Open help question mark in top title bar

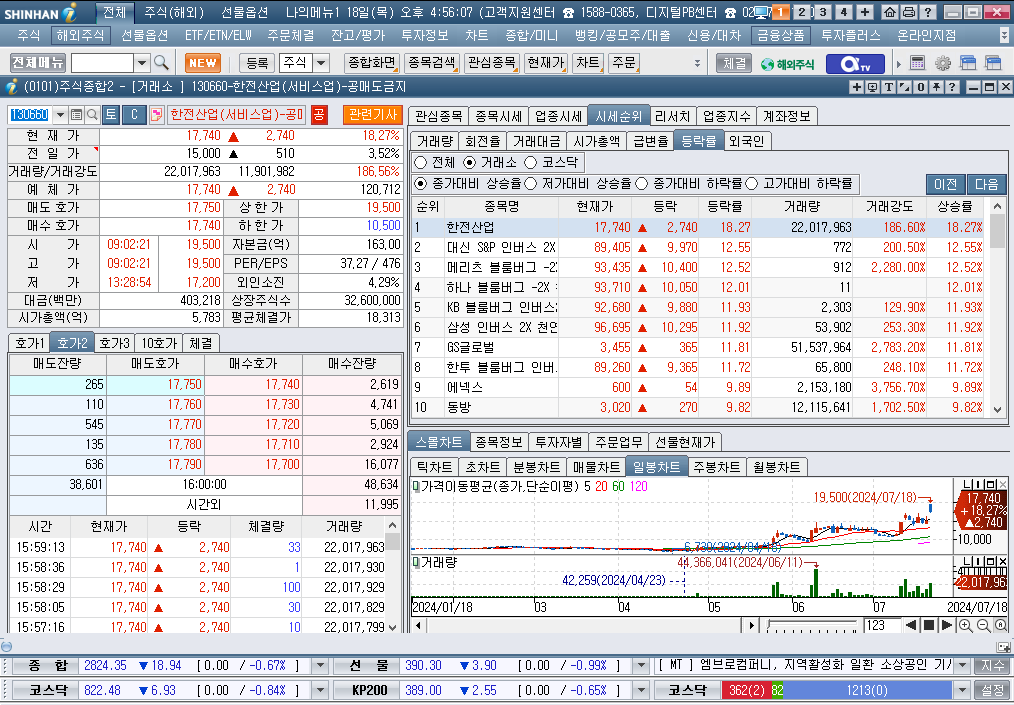click(x=927, y=12)
